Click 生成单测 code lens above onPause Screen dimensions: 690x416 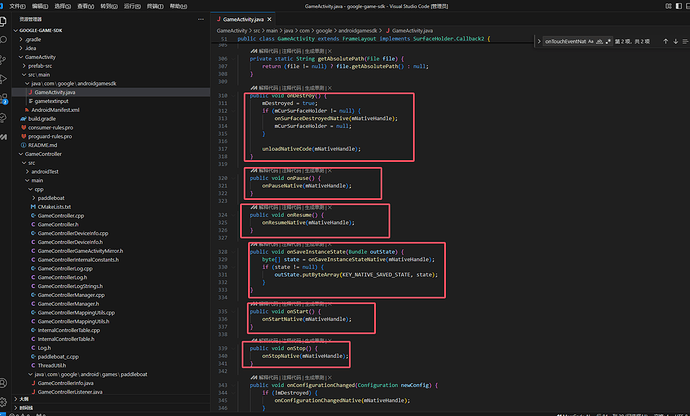pos(315,171)
